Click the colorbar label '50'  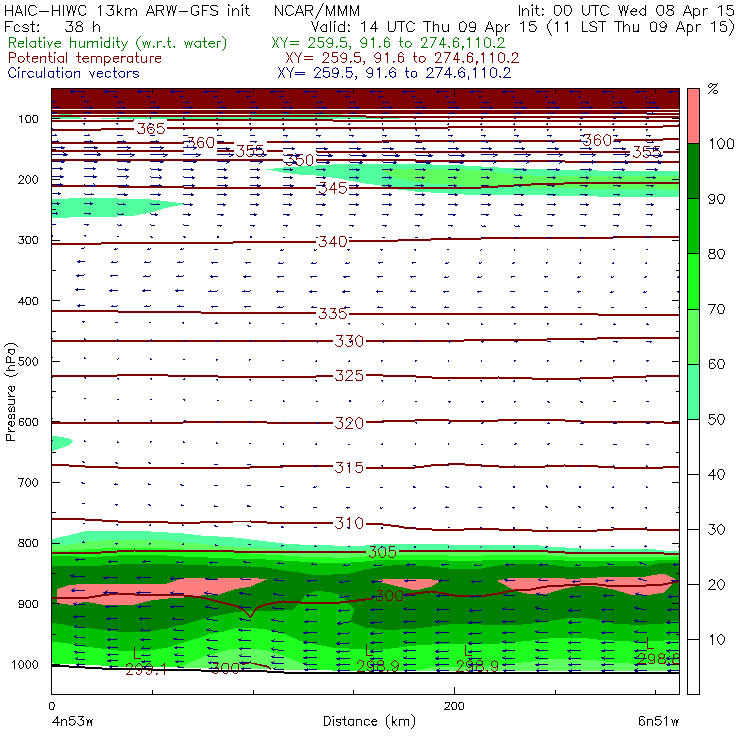pos(716,419)
